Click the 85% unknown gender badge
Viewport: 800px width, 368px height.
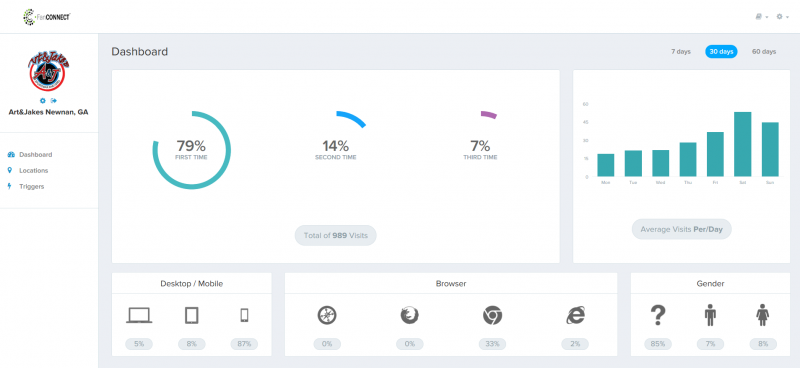[x=658, y=344]
